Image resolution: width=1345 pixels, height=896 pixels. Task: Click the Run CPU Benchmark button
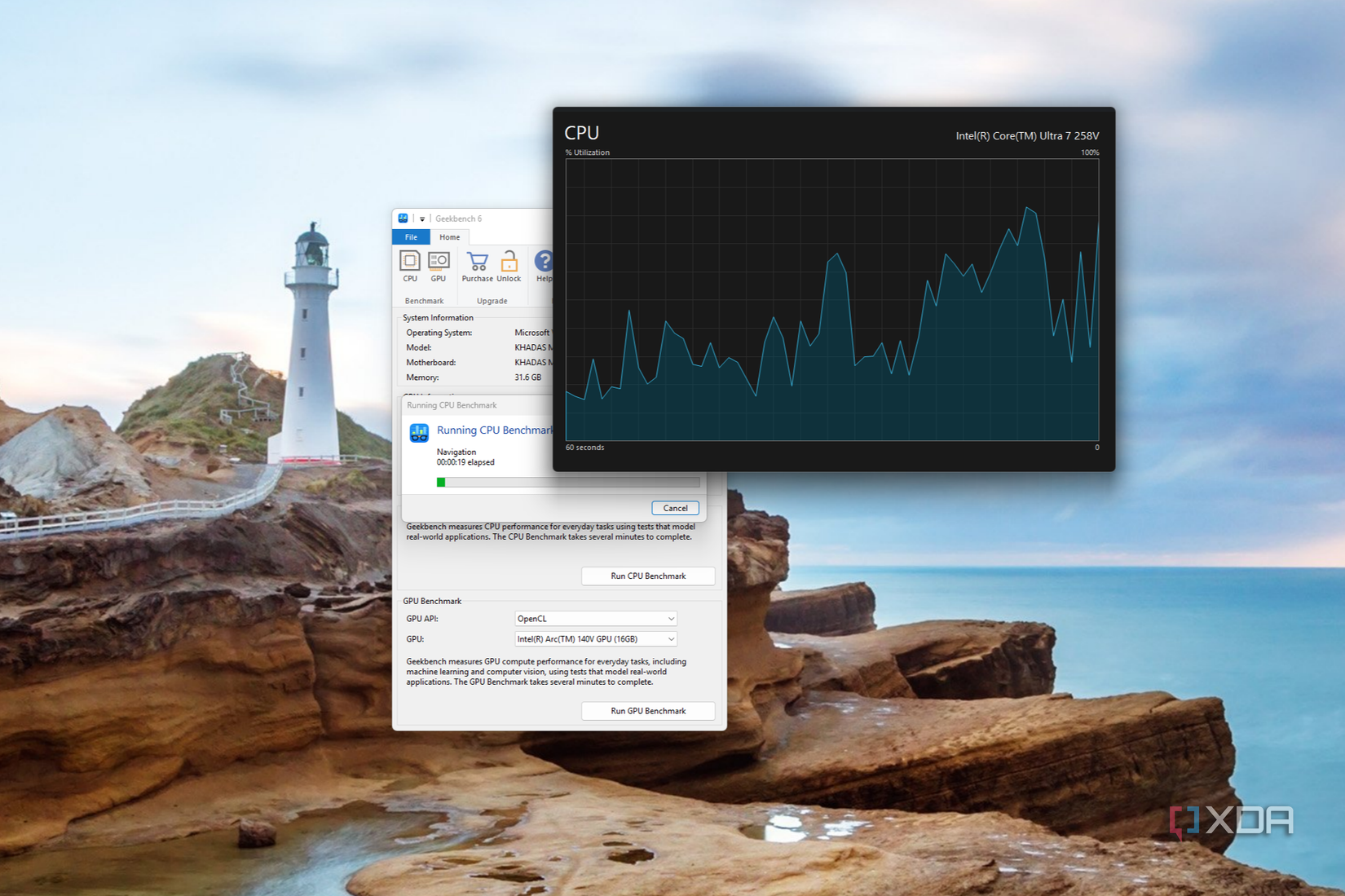[x=647, y=576]
